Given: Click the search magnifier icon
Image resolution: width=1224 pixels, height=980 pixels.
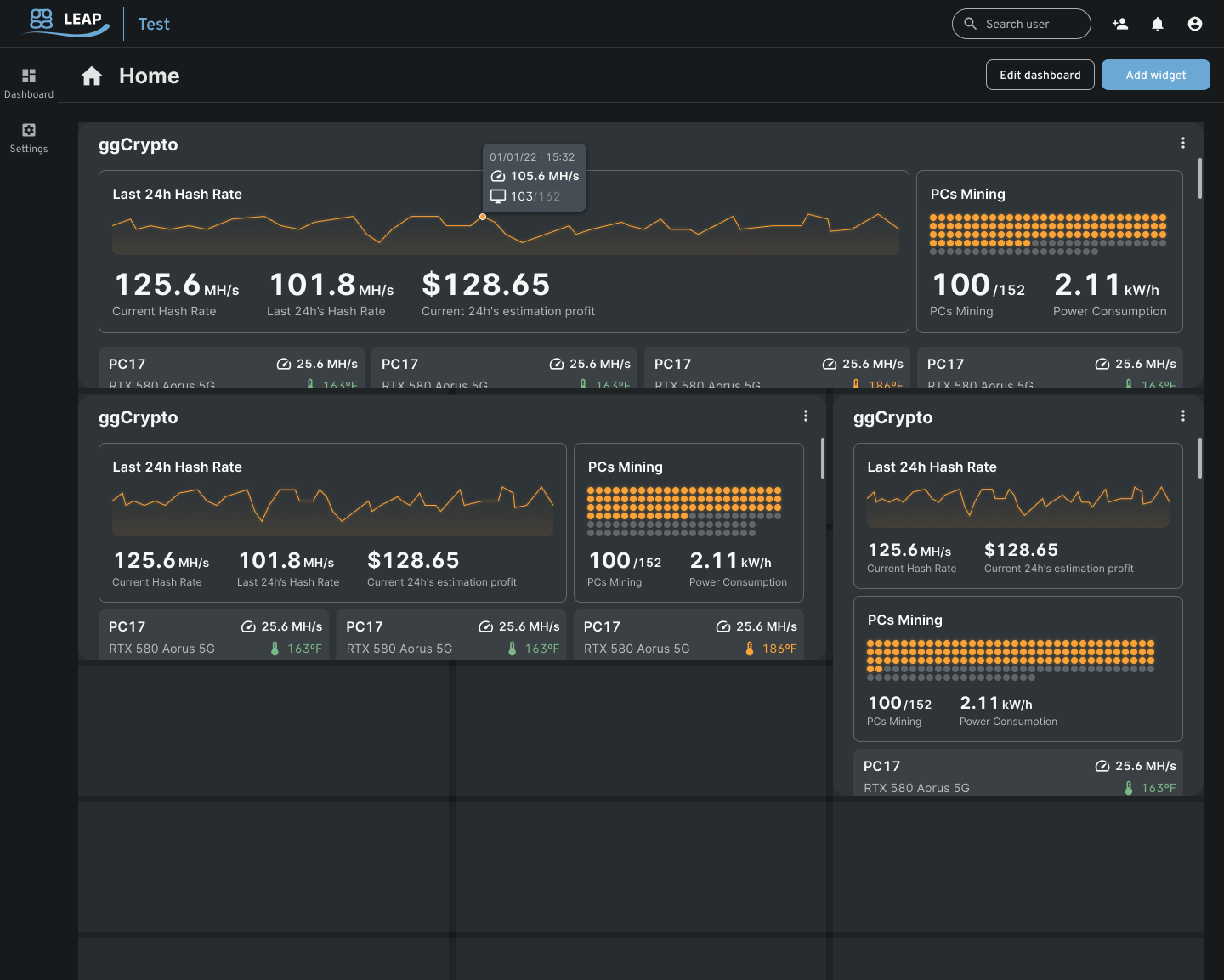Looking at the screenshot, I should coord(971,24).
